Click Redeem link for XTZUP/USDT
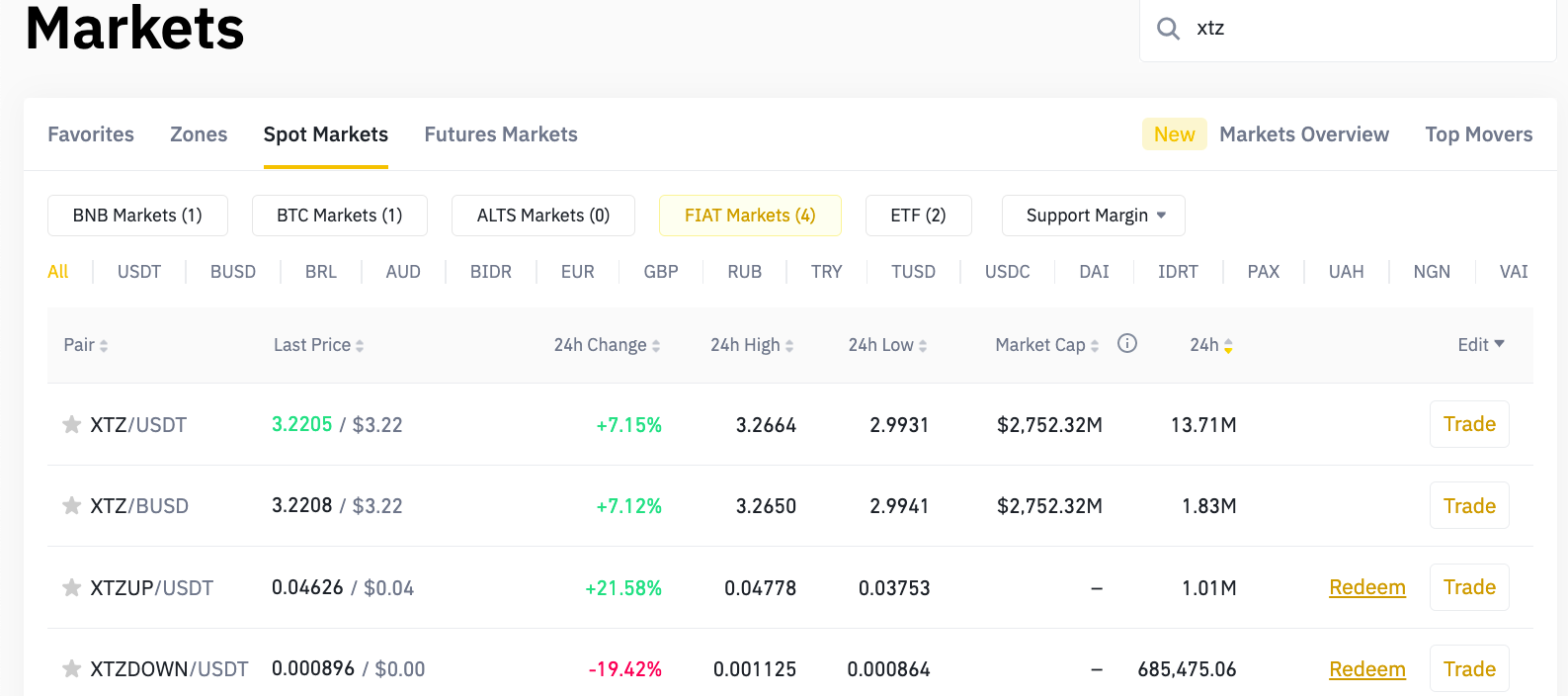This screenshot has width=1568, height=696. click(1366, 587)
